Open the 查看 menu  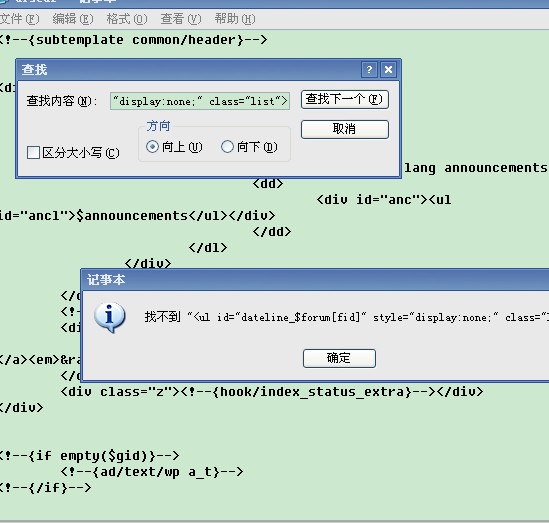[181, 19]
